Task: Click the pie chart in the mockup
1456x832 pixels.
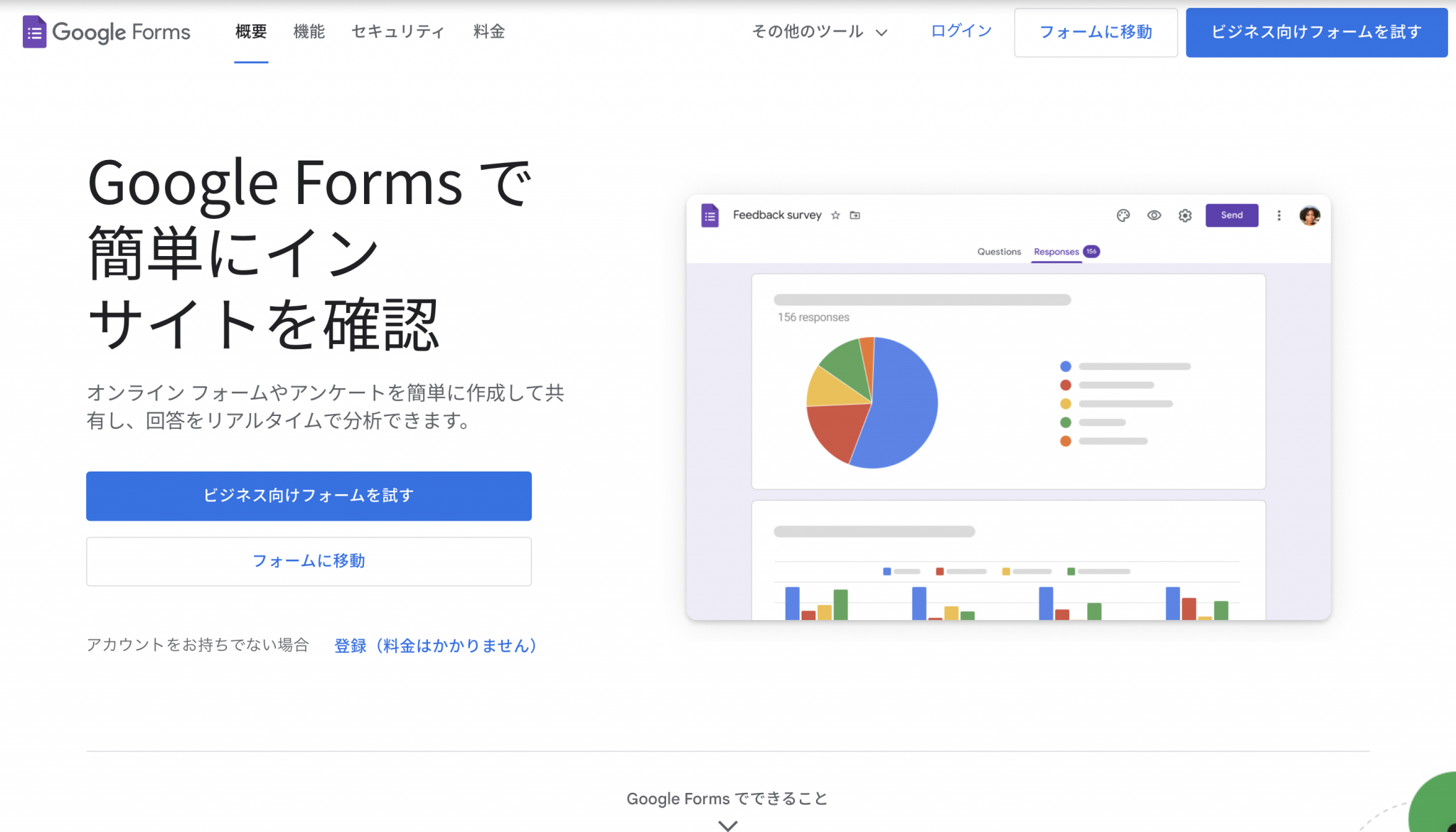Action: (871, 402)
